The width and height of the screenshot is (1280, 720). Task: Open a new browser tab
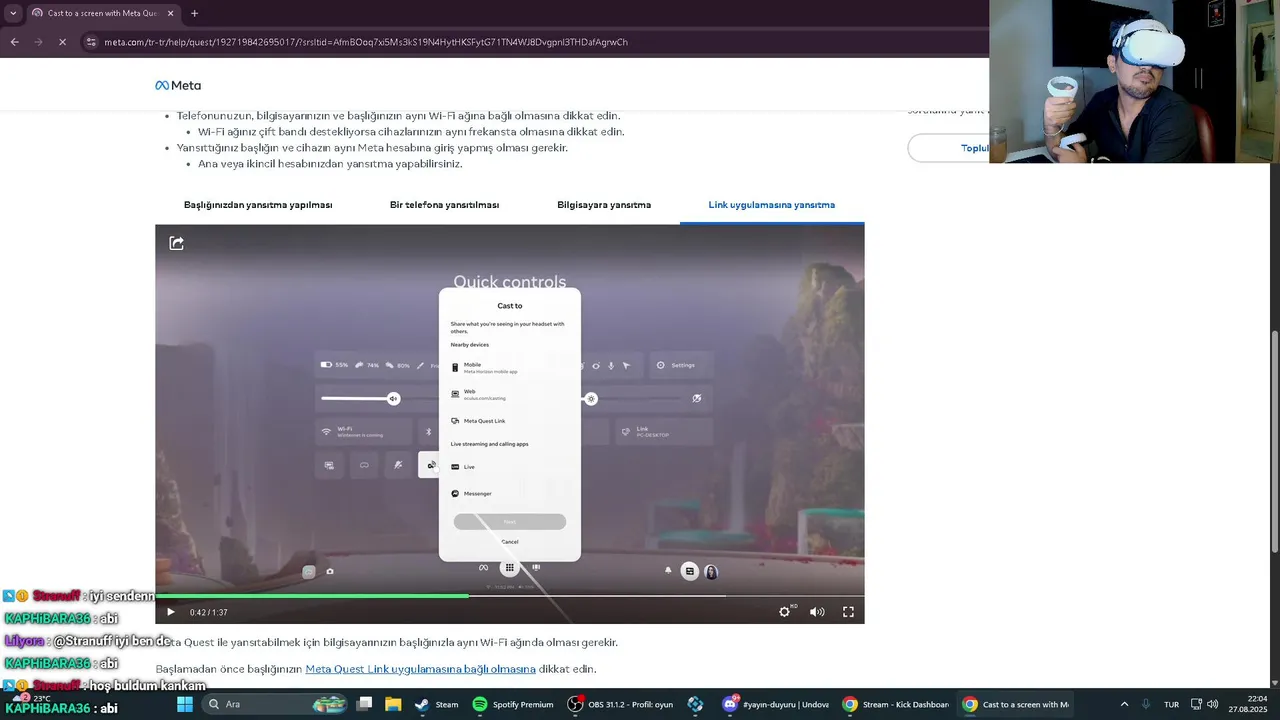(194, 13)
